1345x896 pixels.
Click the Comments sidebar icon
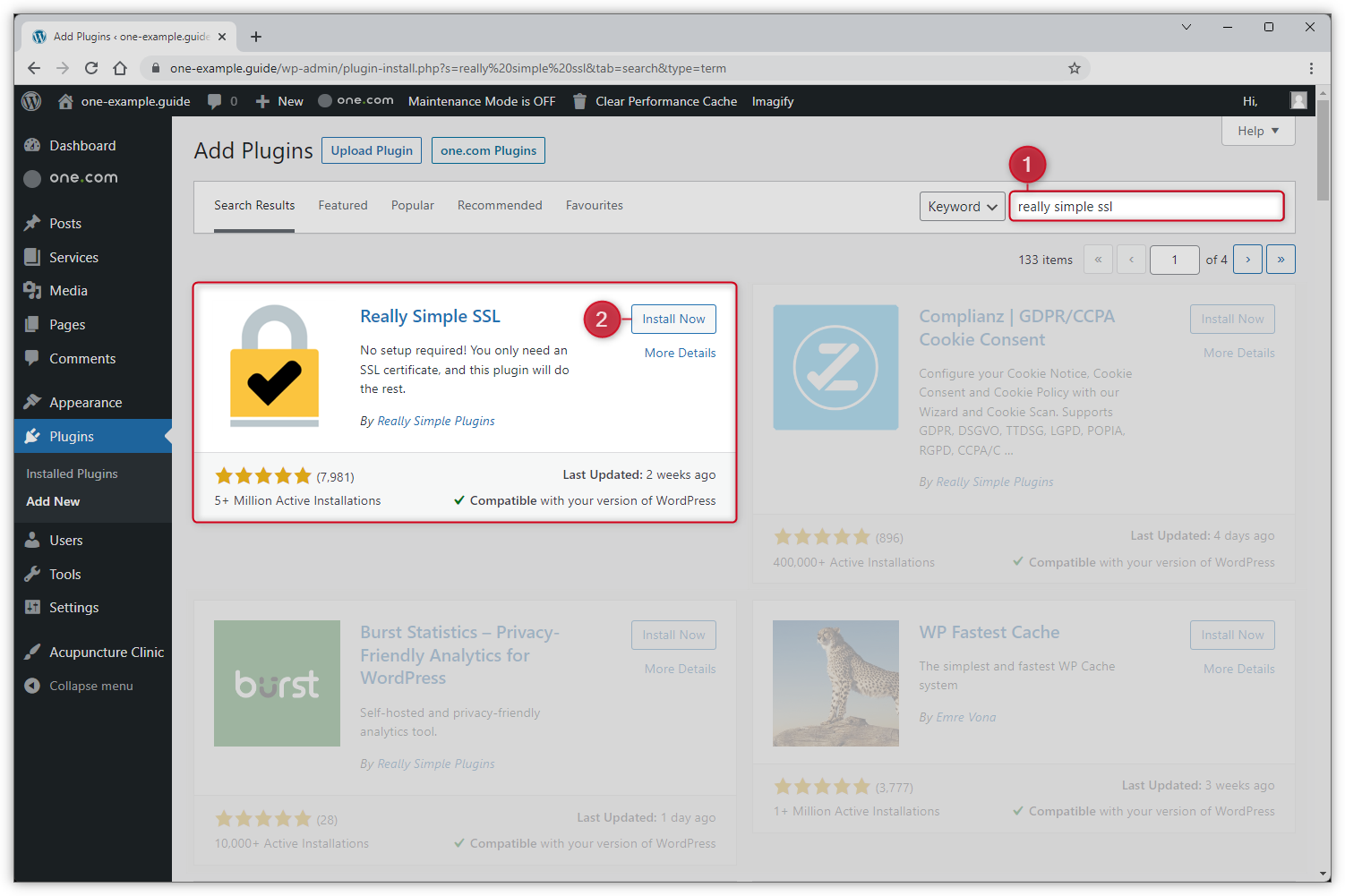coord(32,358)
